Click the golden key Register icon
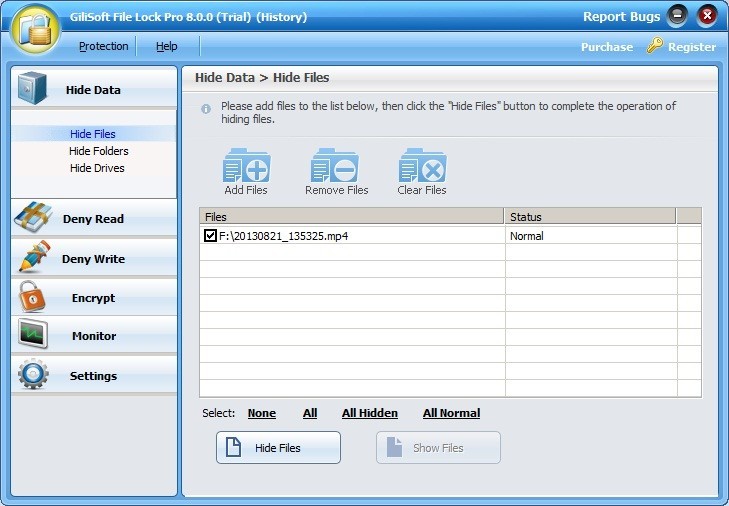Viewport: 729px width, 506px height. [655, 45]
